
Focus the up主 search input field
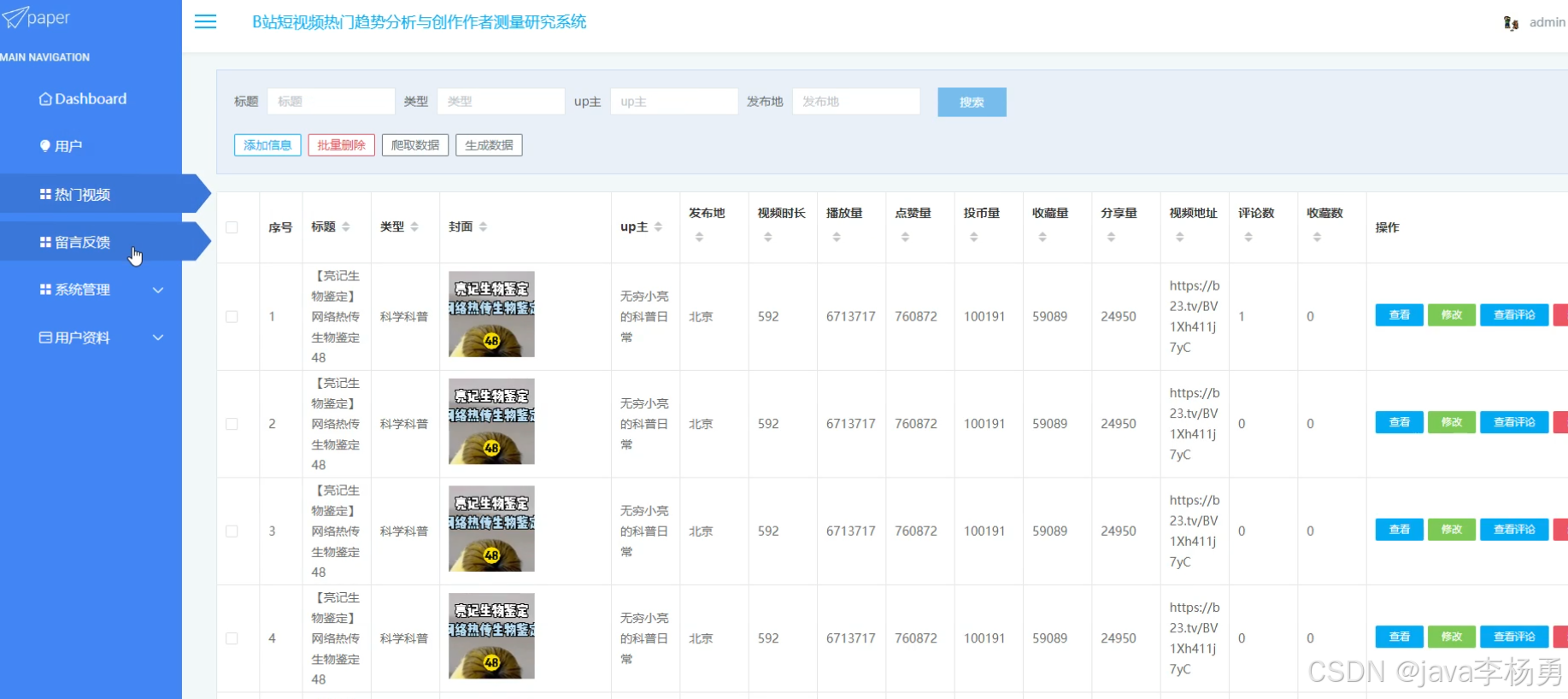pos(674,102)
